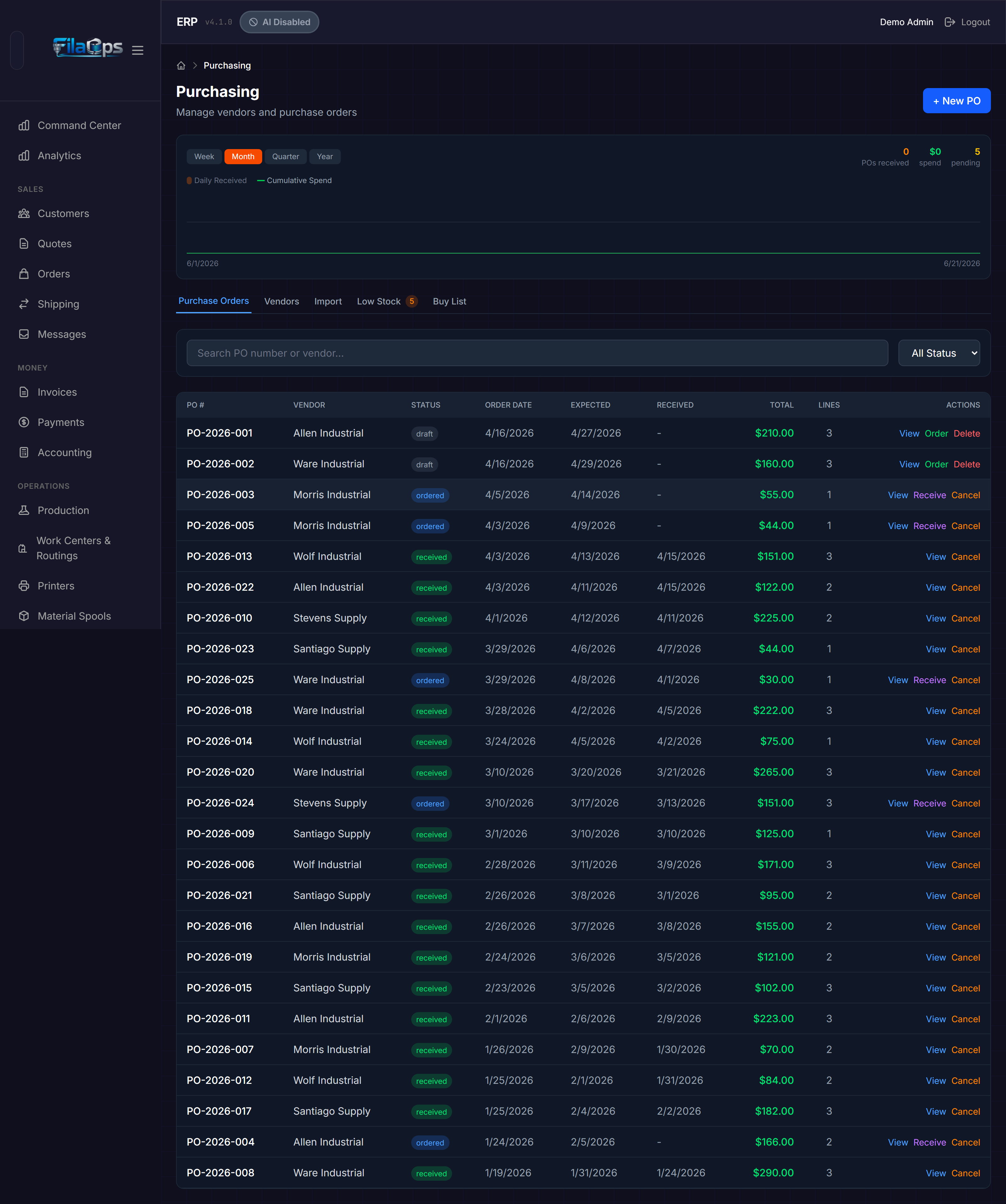Open Command Center via its sidebar icon
The width and height of the screenshot is (1006, 1204).
pos(24,125)
